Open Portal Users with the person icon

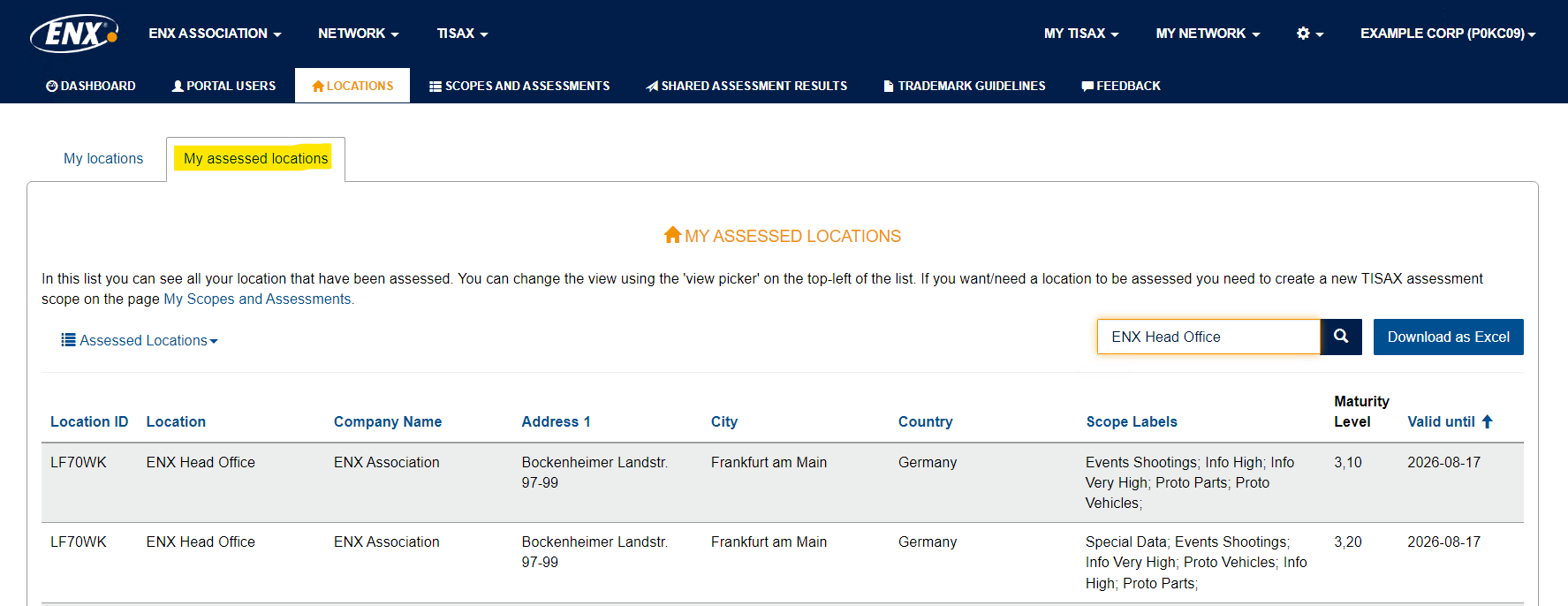(223, 86)
